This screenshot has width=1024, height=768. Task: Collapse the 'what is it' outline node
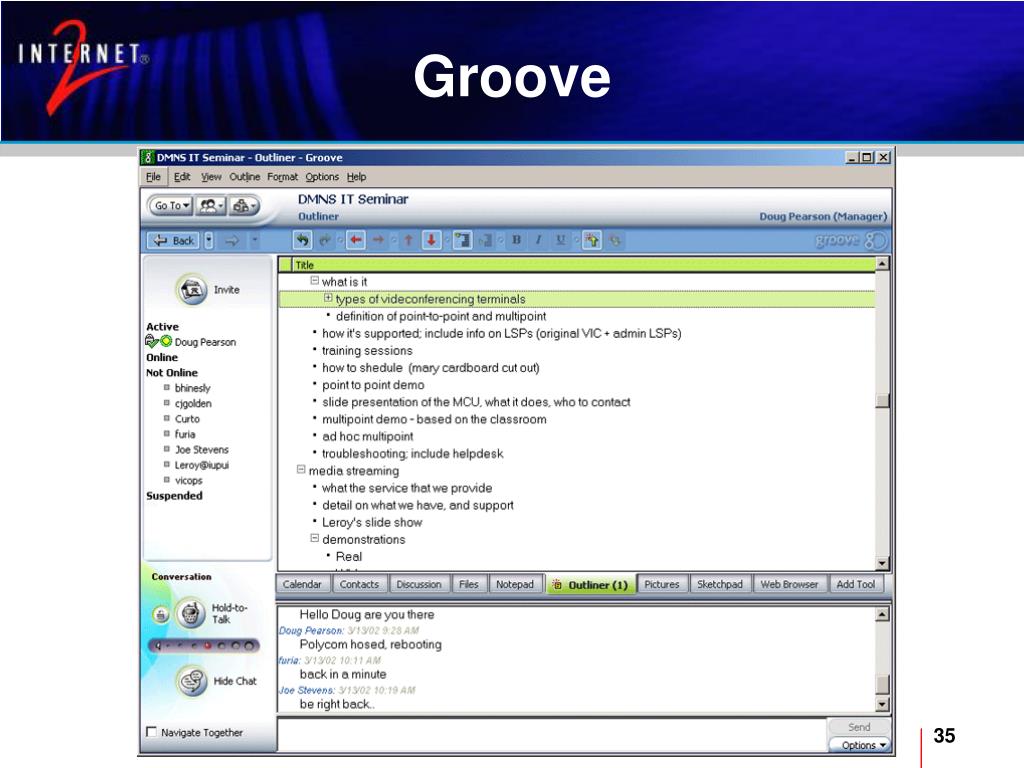[x=315, y=281]
